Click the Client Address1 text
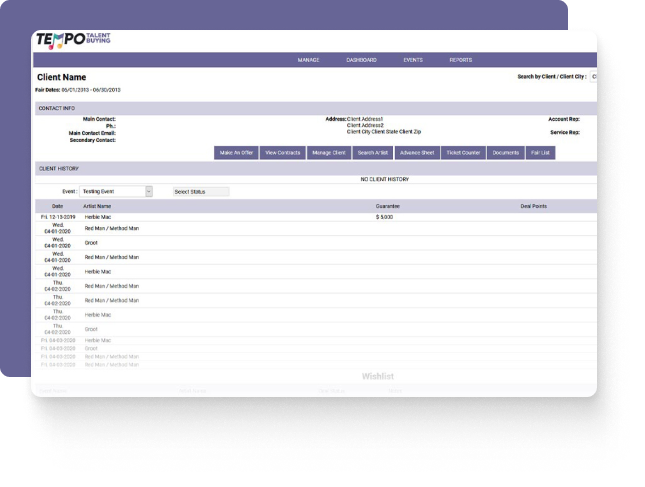The width and height of the screenshot is (645, 487). [365, 119]
